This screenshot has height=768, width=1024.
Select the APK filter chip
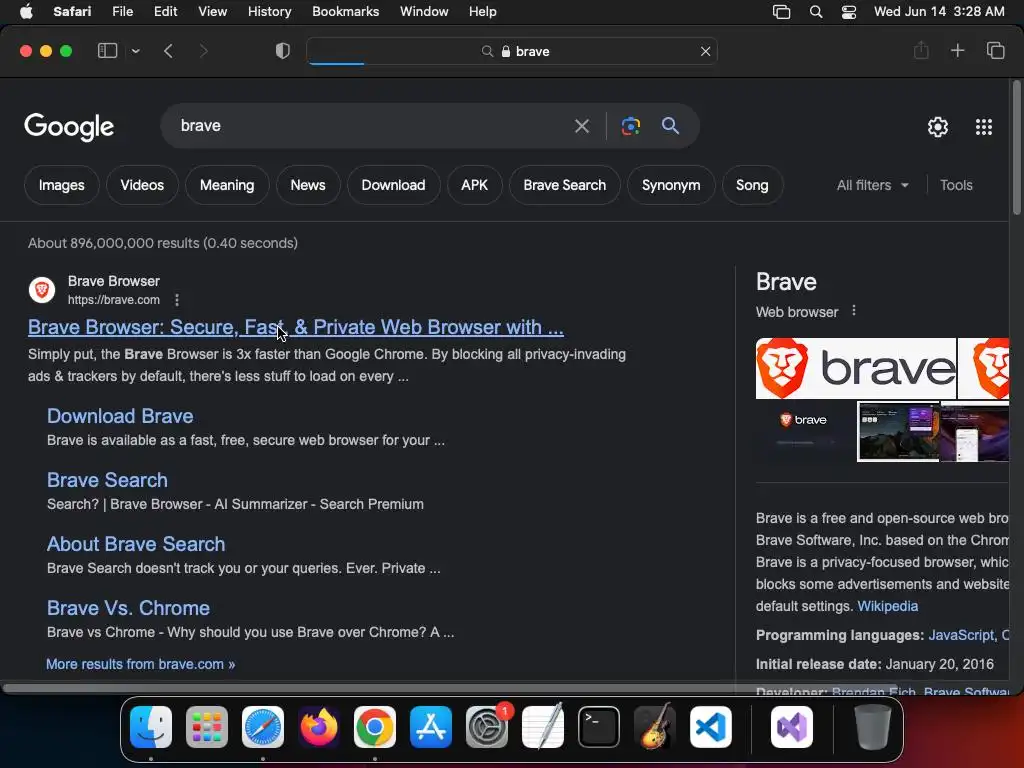tap(474, 185)
